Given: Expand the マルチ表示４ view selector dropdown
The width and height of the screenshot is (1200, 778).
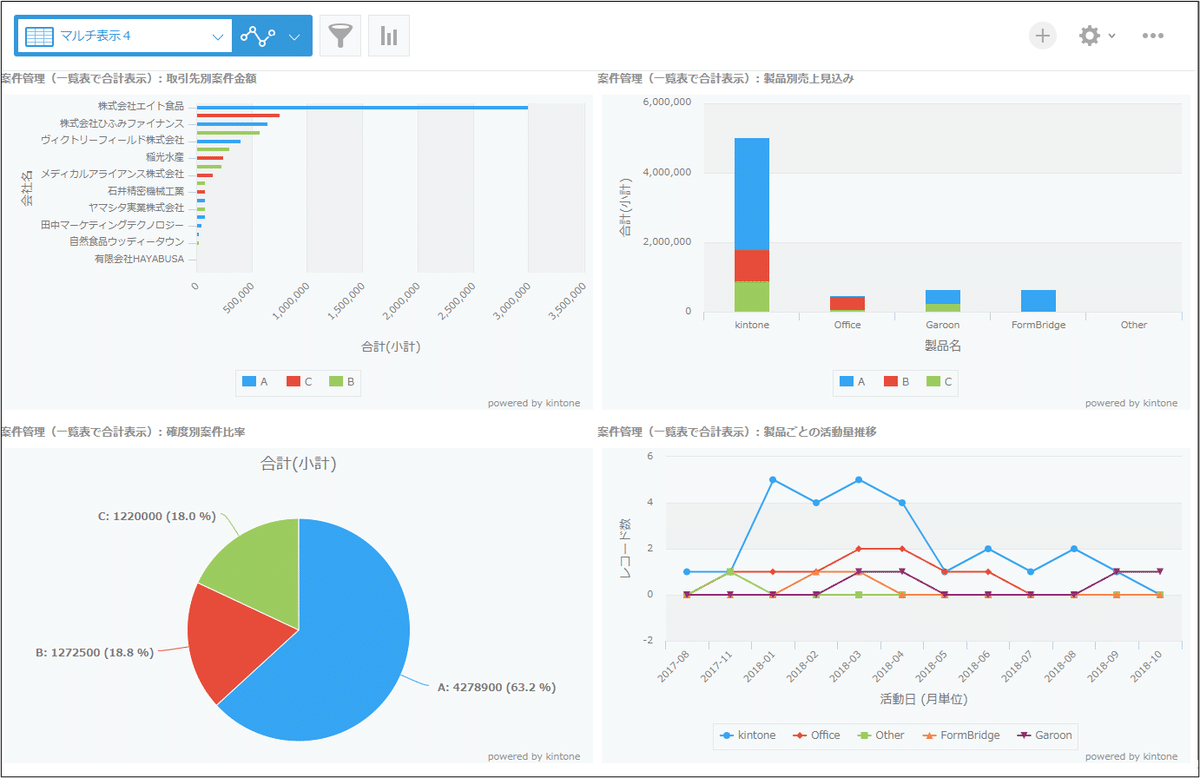Looking at the screenshot, I should coord(218,36).
